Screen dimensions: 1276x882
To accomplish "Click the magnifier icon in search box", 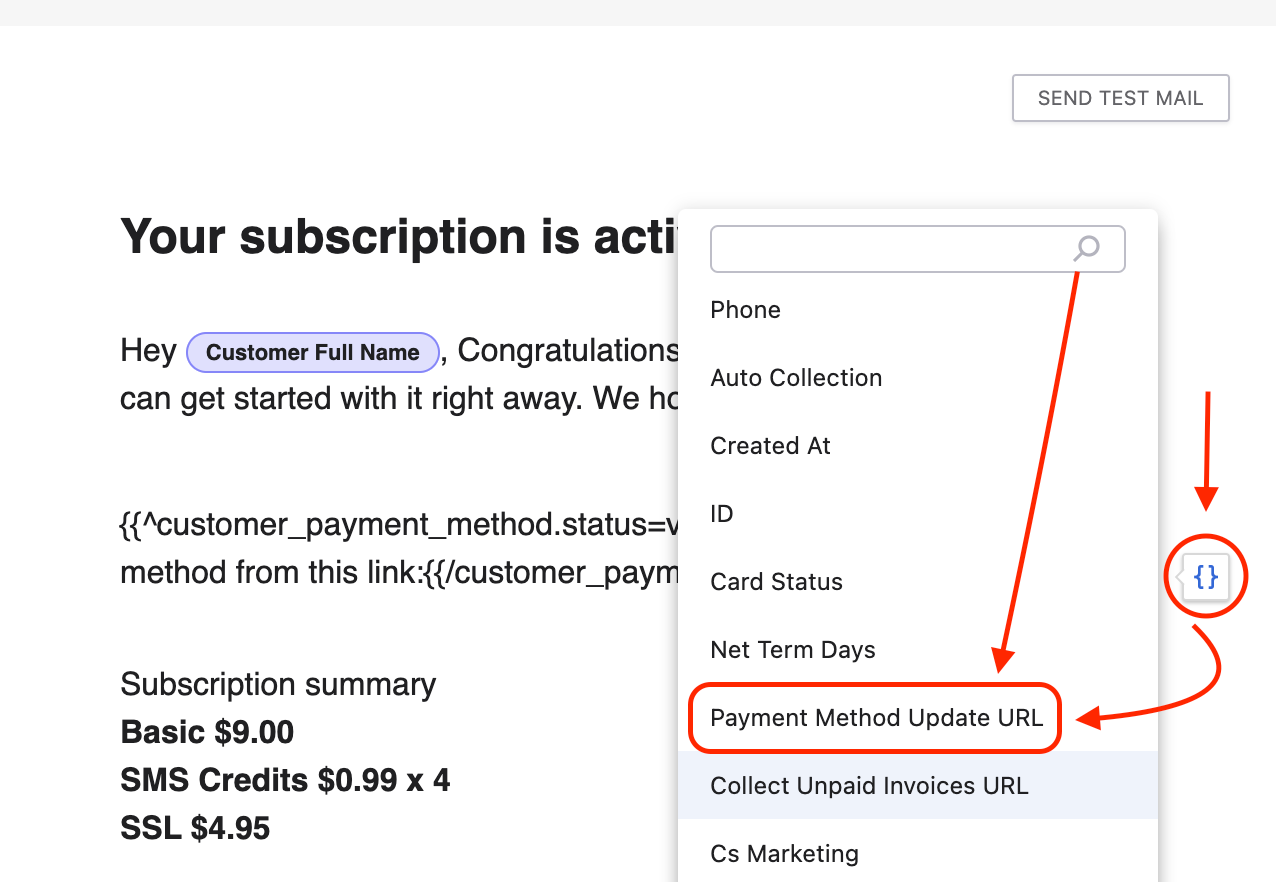I will click(x=1087, y=248).
